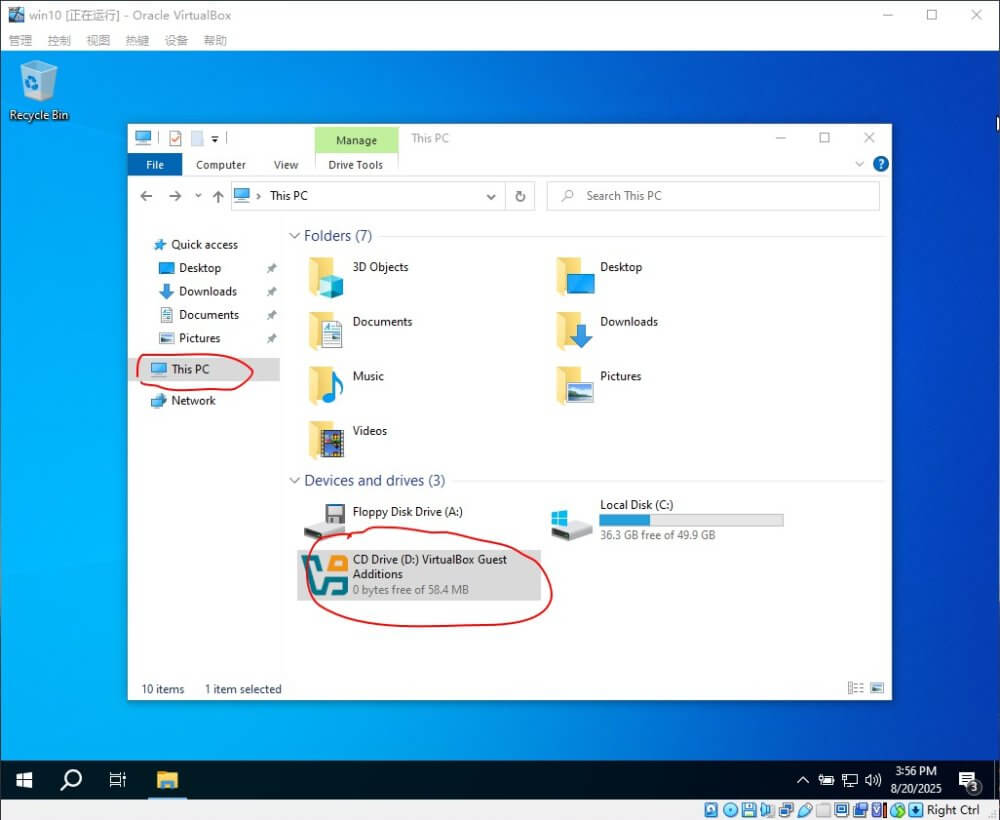Click the address bar path chevron
The width and height of the screenshot is (1000, 820).
[x=258, y=196]
